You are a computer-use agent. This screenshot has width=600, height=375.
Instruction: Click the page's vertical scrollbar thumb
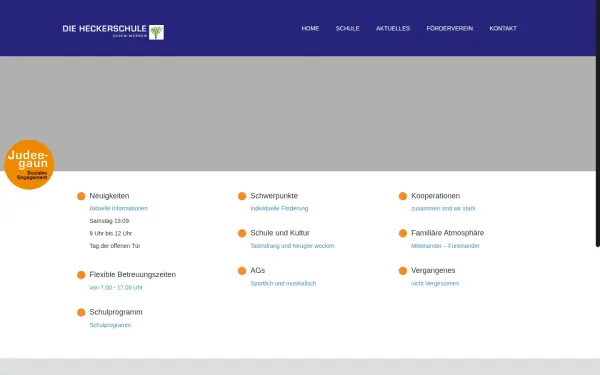tap(598, 123)
